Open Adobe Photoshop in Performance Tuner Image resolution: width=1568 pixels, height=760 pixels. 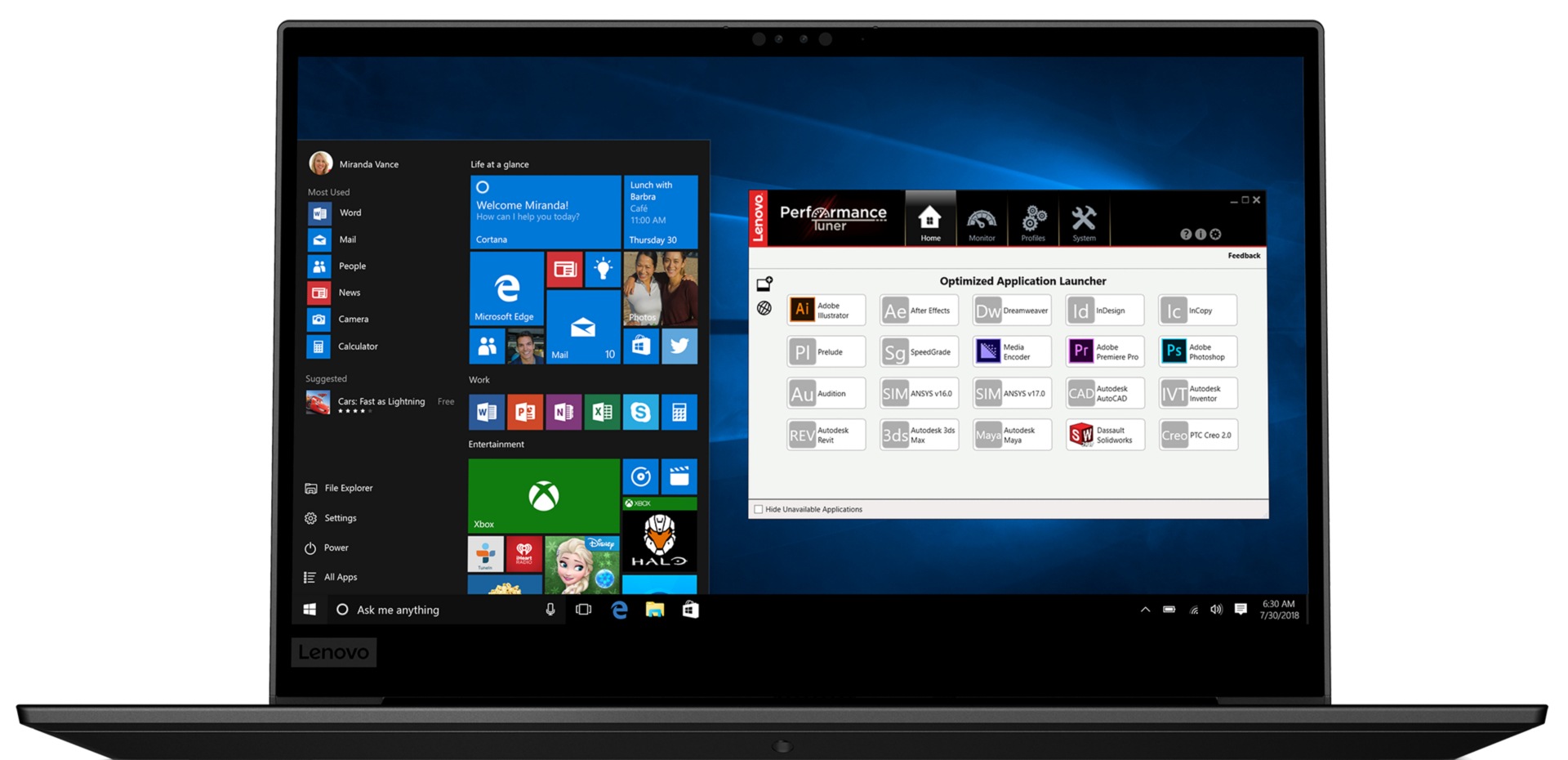[1196, 351]
